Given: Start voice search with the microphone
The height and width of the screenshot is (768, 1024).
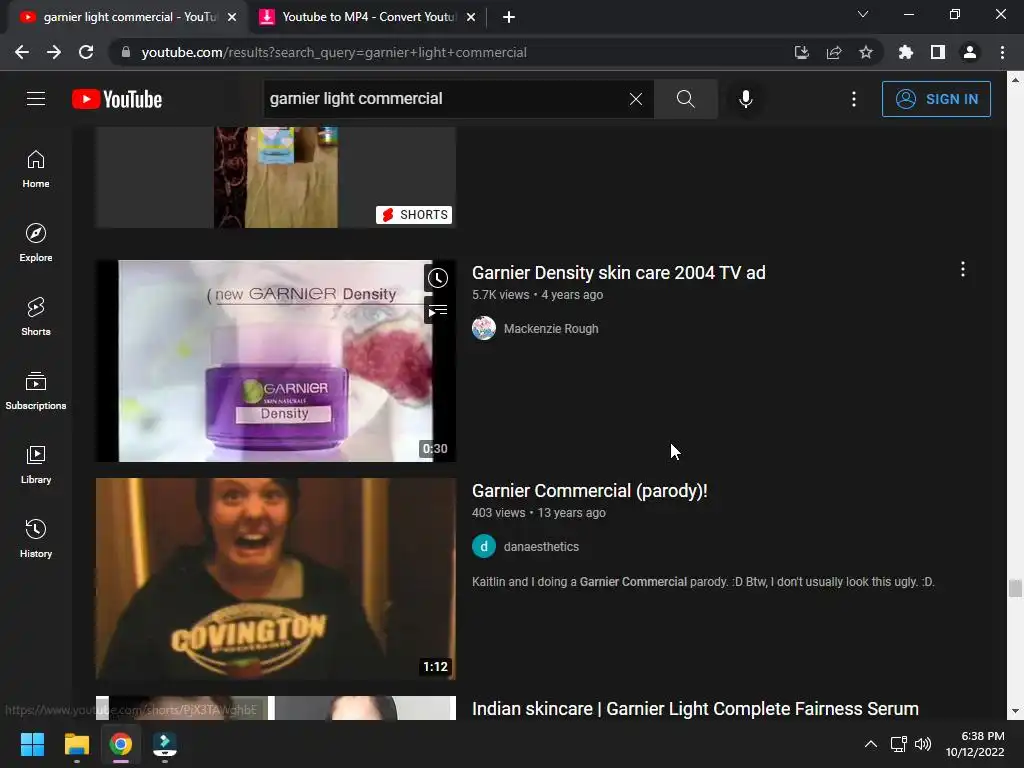Looking at the screenshot, I should (746, 99).
